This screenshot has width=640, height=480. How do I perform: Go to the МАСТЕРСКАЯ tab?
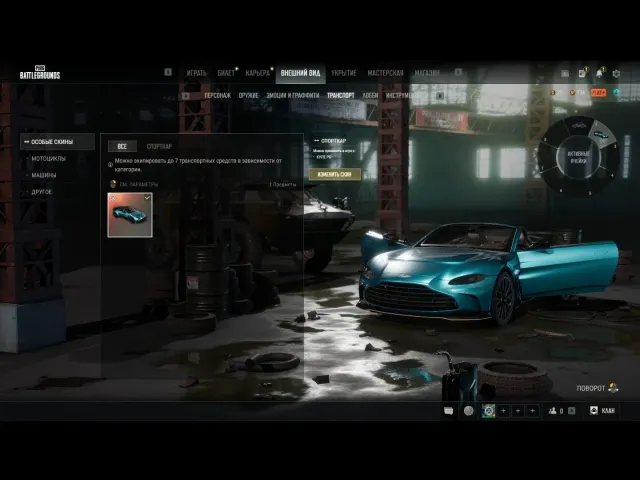click(385, 73)
